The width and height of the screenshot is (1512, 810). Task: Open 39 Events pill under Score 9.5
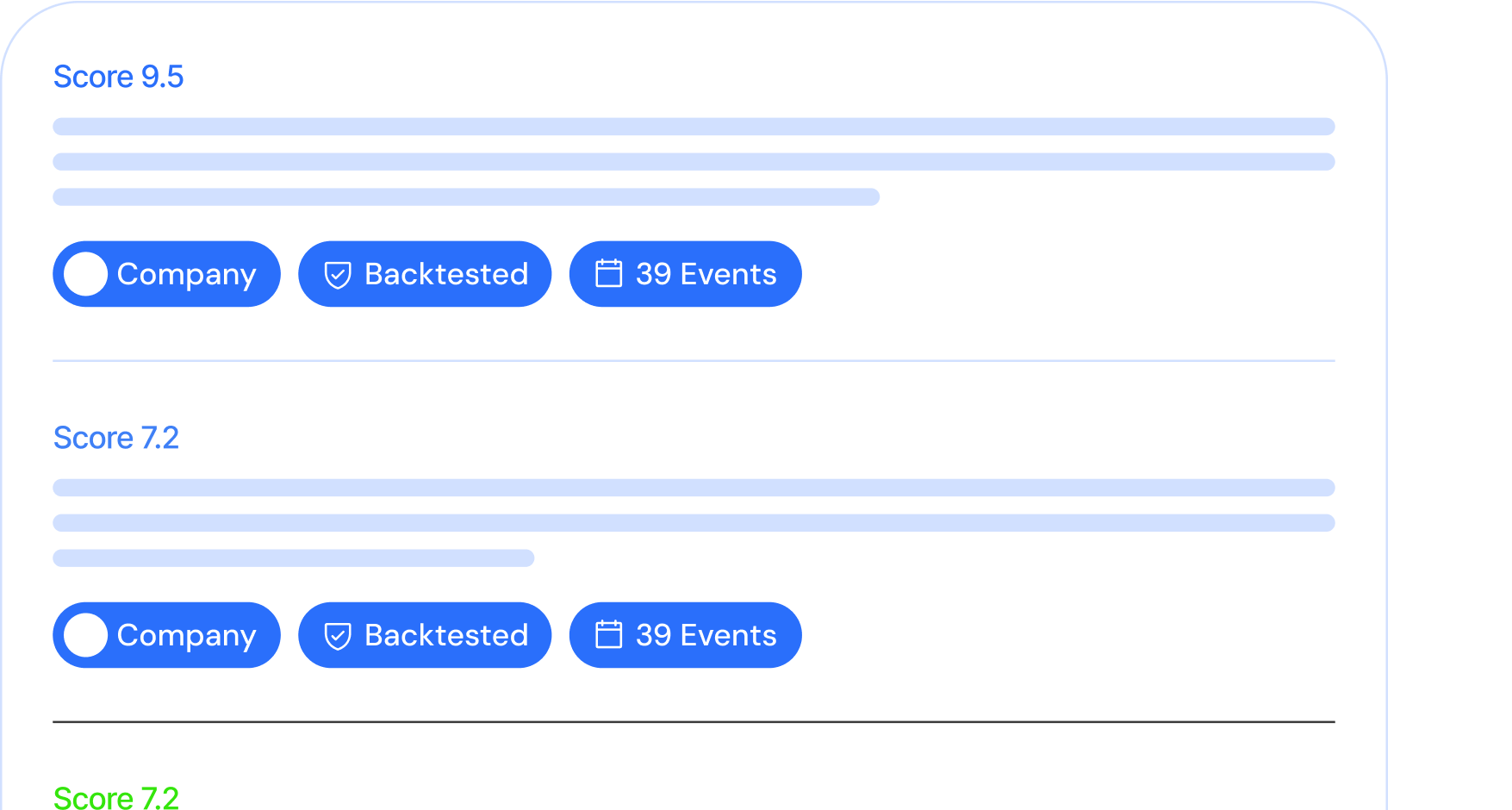click(x=686, y=274)
